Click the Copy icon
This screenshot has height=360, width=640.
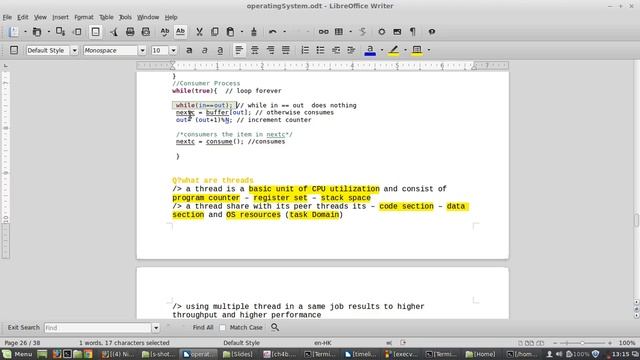pyautogui.click(x=215, y=32)
